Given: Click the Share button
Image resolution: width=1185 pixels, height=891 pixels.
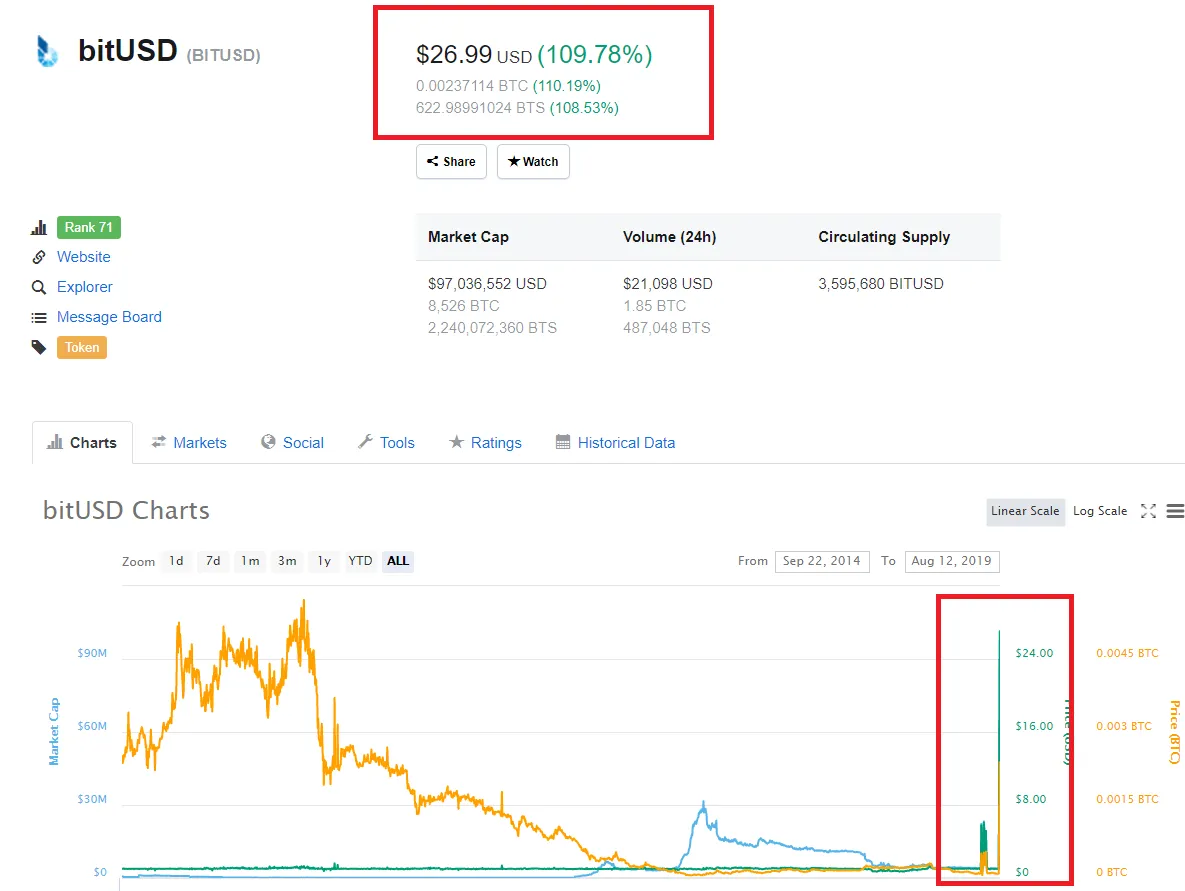Looking at the screenshot, I should (451, 162).
